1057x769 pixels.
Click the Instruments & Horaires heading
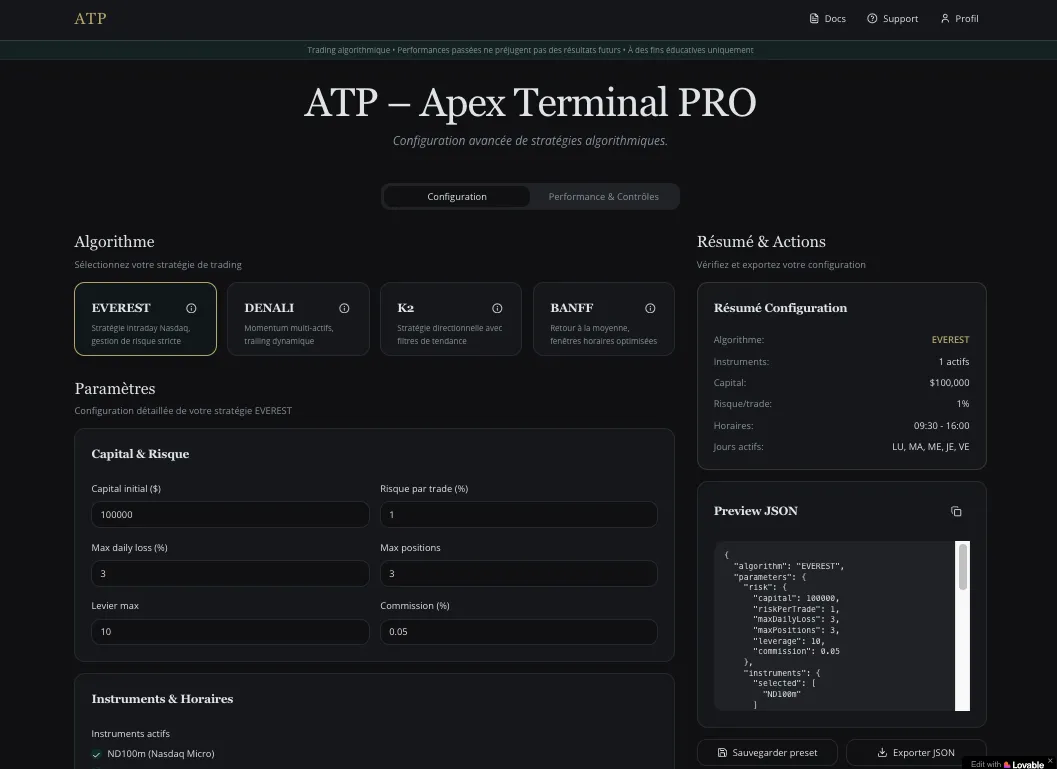click(162, 700)
